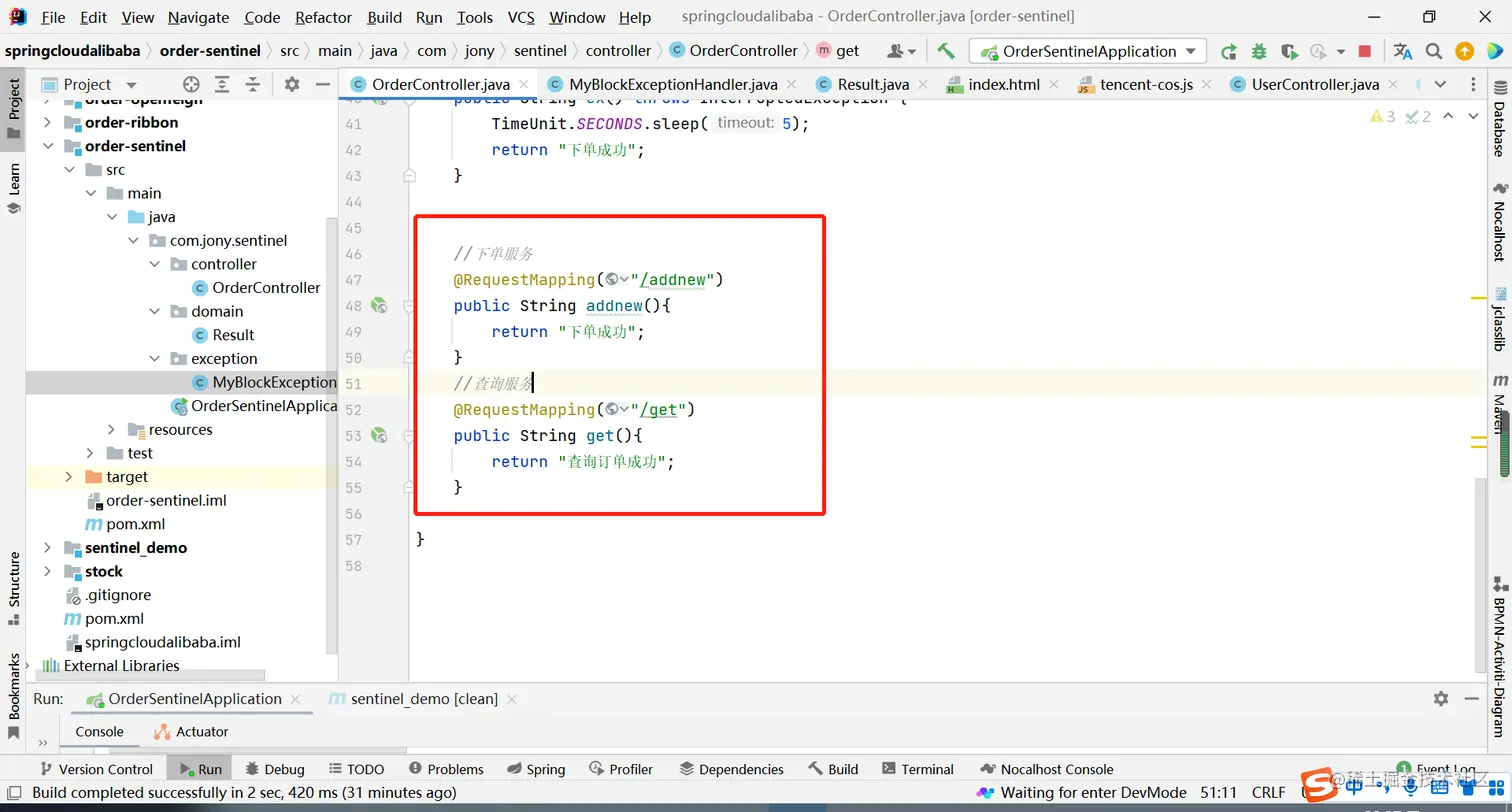The image size is (1512, 812).
Task: Open the user account dropdown icon
Action: point(900,51)
